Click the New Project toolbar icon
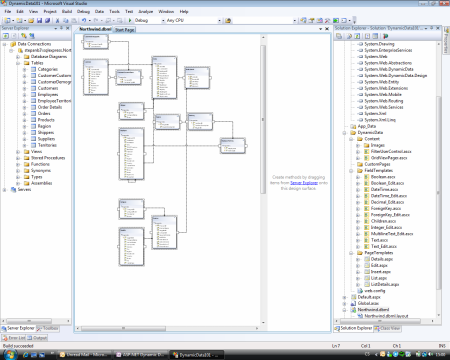 pyautogui.click(x=7, y=20)
